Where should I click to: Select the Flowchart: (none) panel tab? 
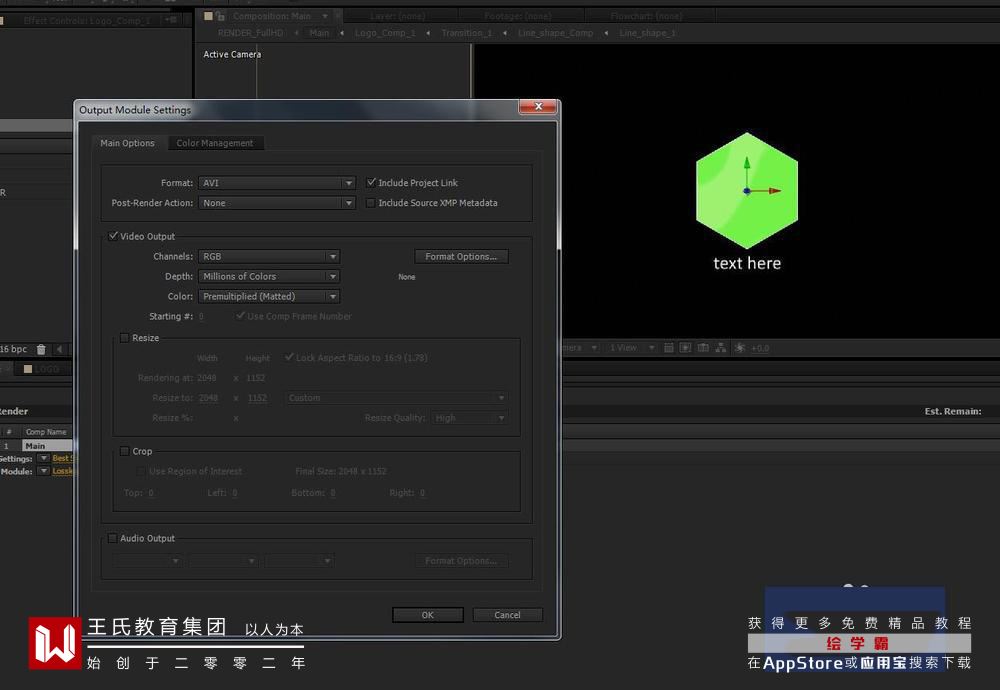coord(646,16)
